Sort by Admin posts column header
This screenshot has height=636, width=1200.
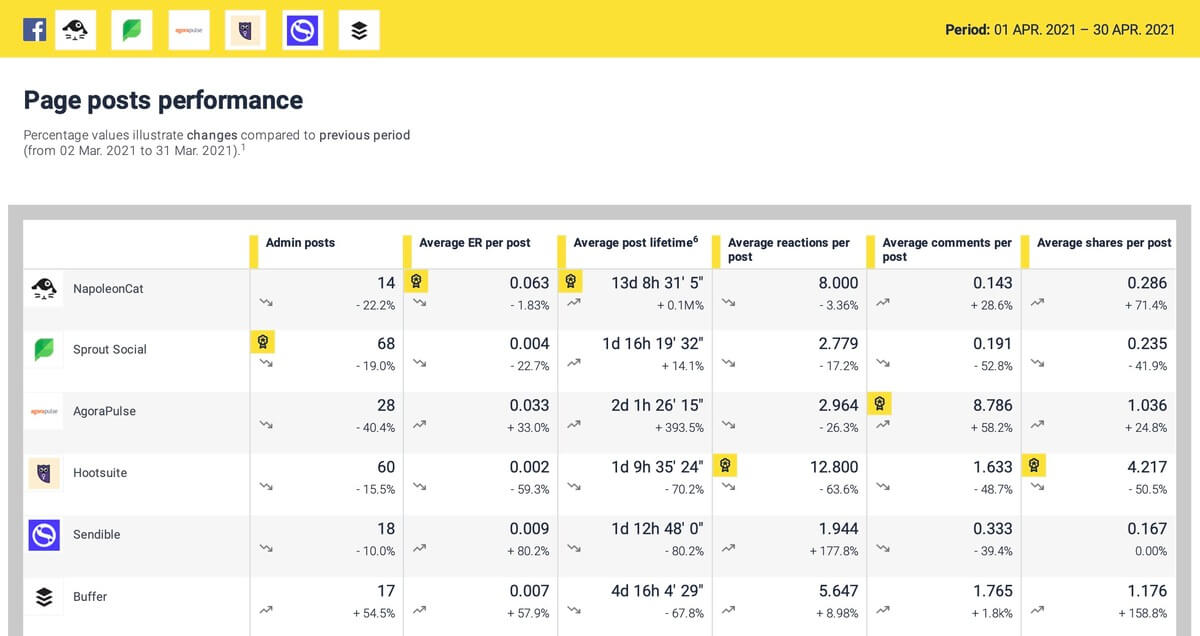300,243
